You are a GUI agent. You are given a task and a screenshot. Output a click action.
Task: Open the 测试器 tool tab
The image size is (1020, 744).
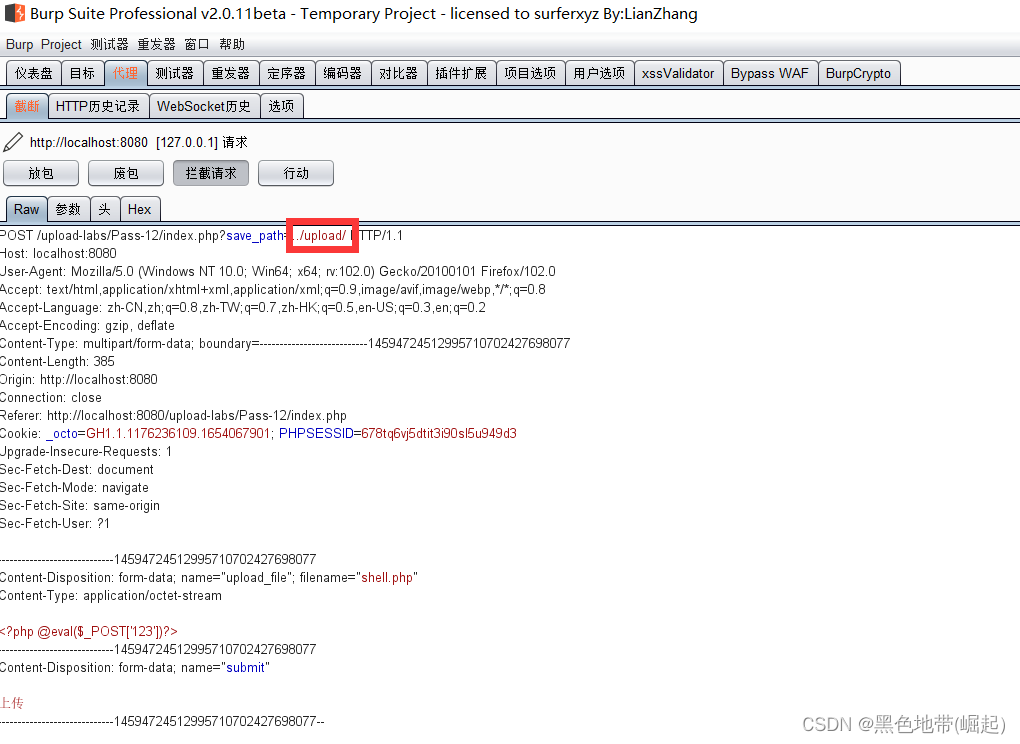click(174, 73)
